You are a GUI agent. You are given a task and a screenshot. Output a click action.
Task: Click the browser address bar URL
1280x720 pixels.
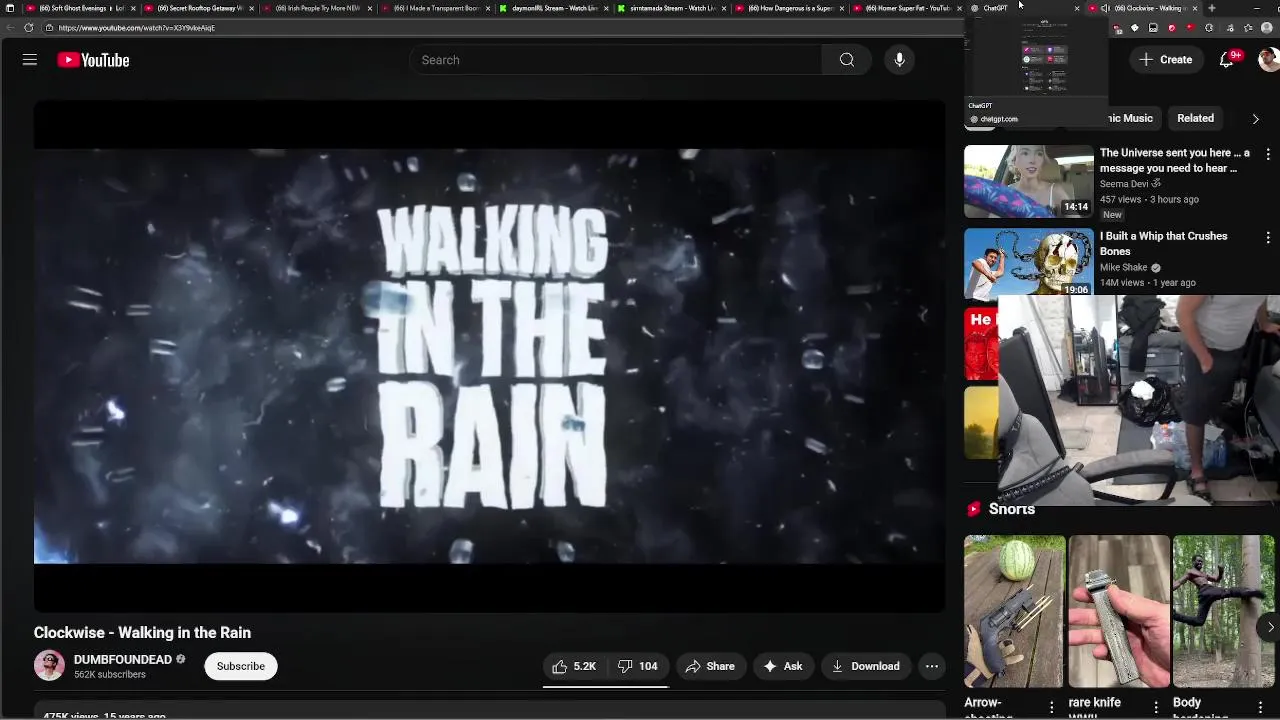point(137,28)
